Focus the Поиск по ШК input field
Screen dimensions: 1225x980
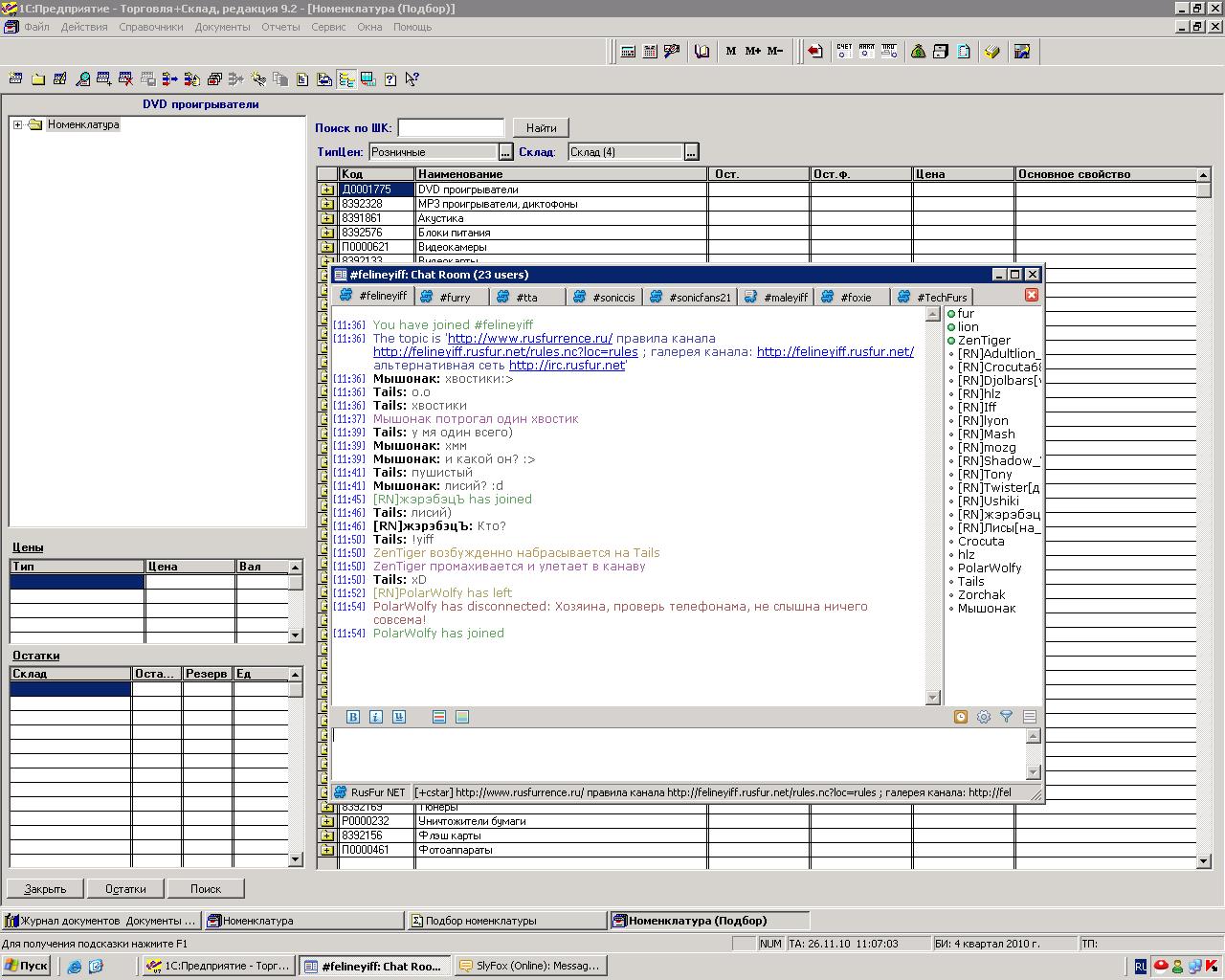click(x=451, y=127)
